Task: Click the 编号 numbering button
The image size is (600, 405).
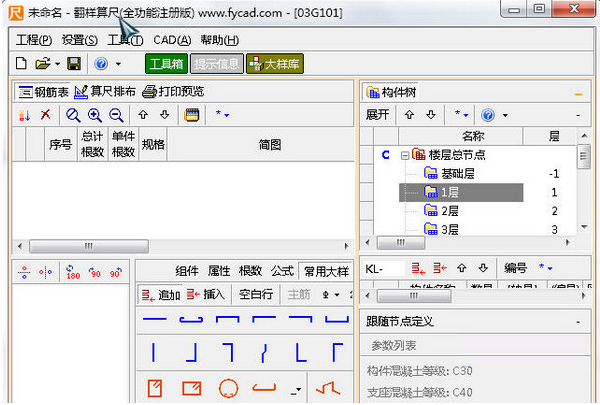Action: pos(515,268)
